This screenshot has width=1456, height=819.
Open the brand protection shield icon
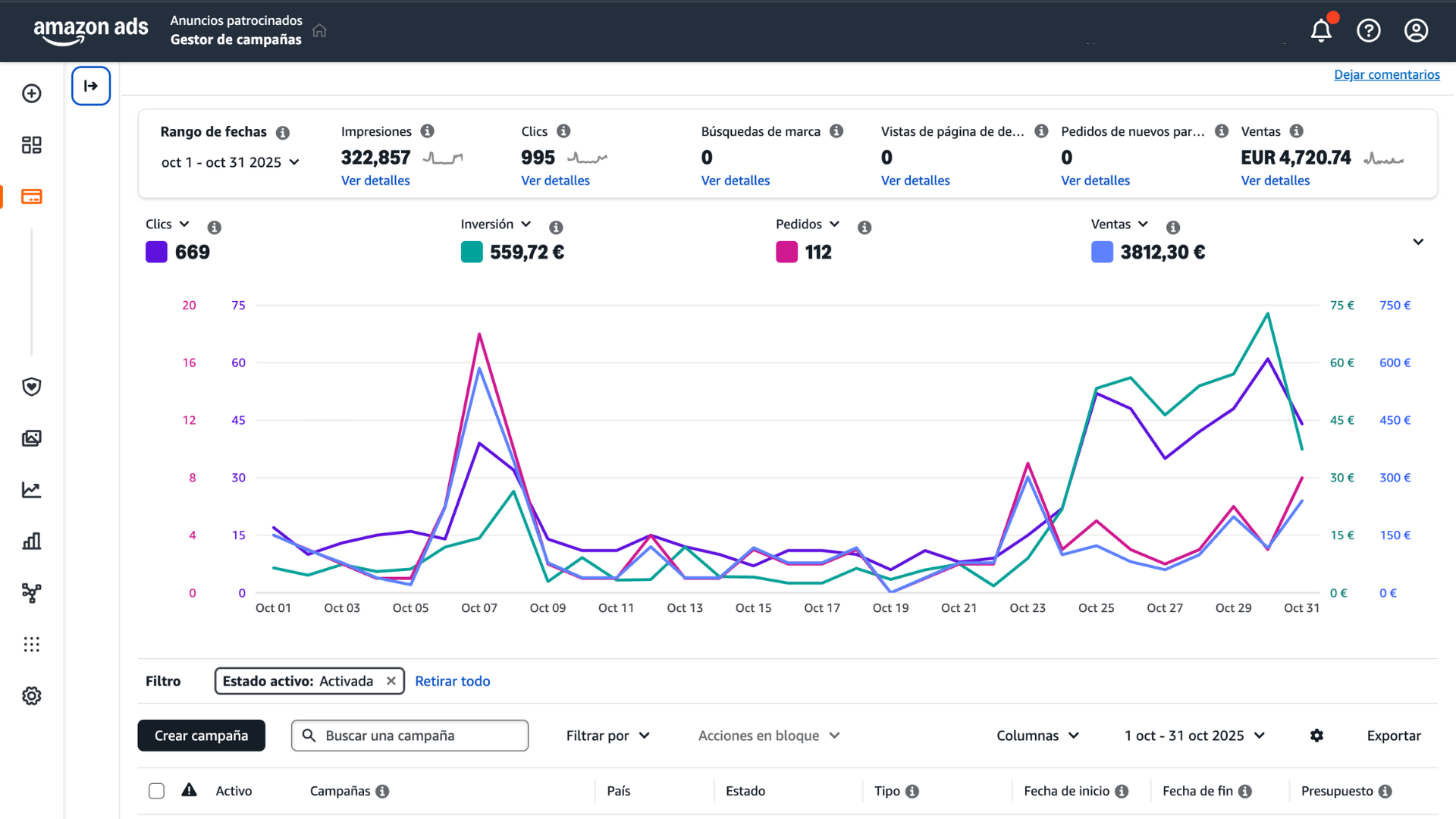click(32, 387)
